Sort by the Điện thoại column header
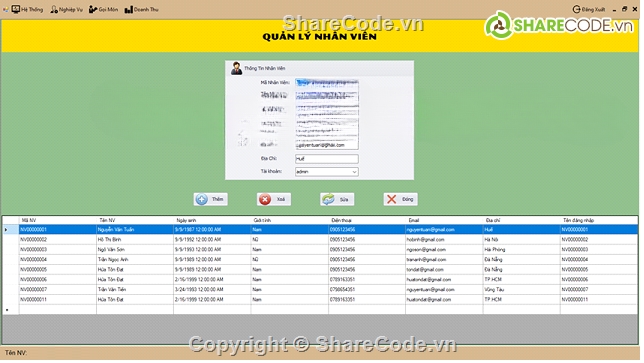 [x=368, y=222]
